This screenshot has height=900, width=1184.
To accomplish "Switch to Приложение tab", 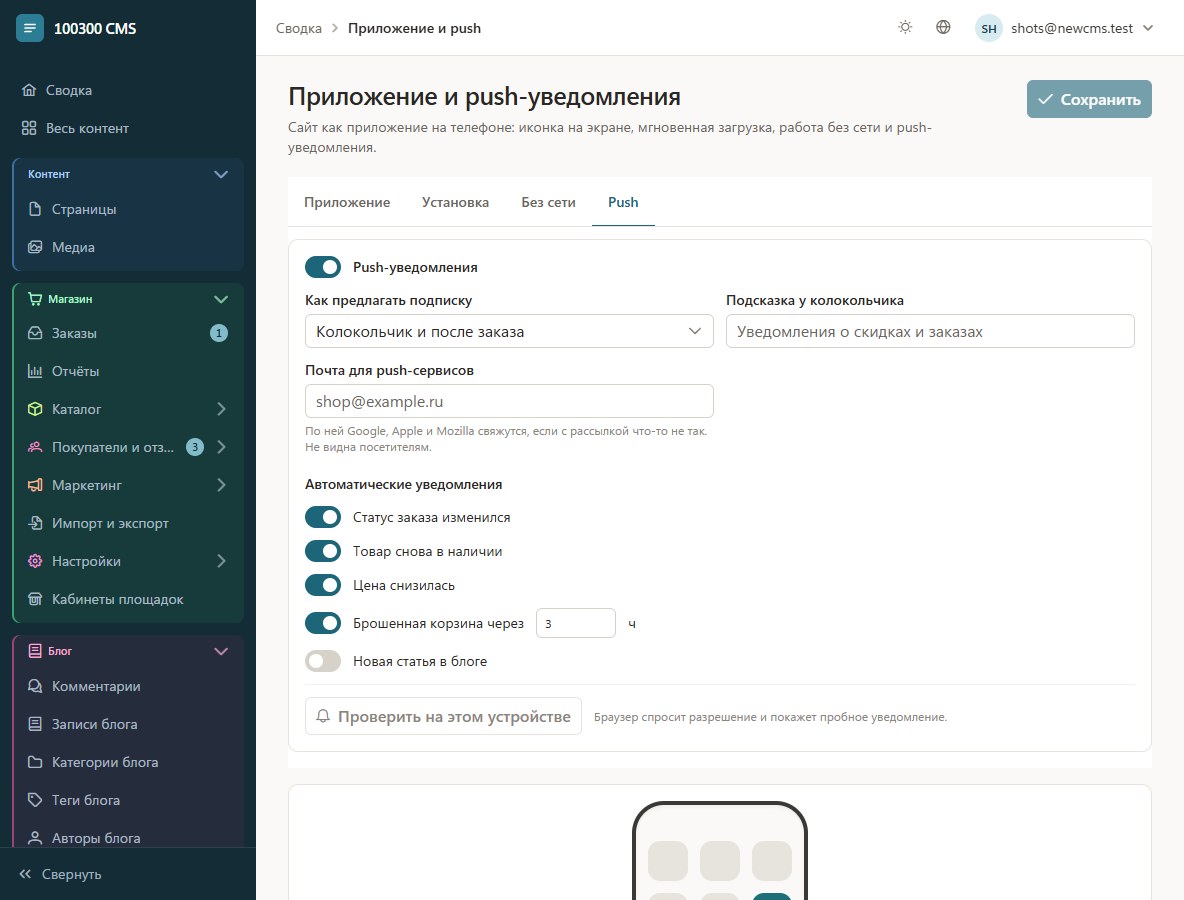I will point(347,202).
